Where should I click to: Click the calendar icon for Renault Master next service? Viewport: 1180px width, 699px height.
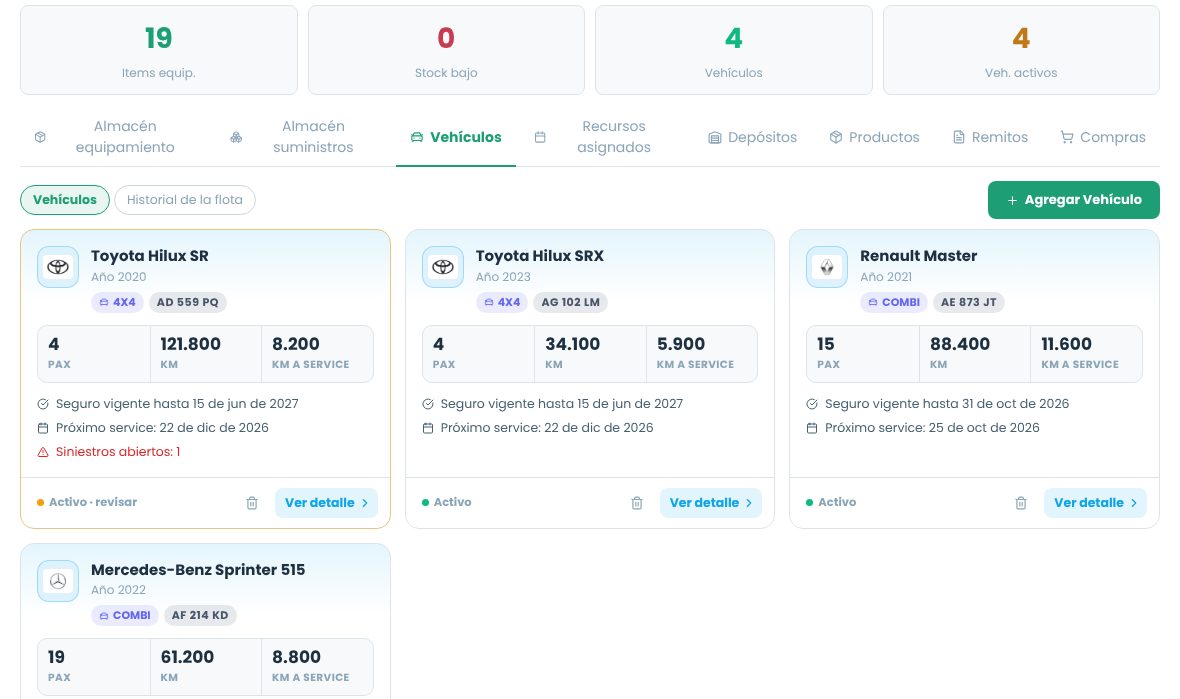811,428
